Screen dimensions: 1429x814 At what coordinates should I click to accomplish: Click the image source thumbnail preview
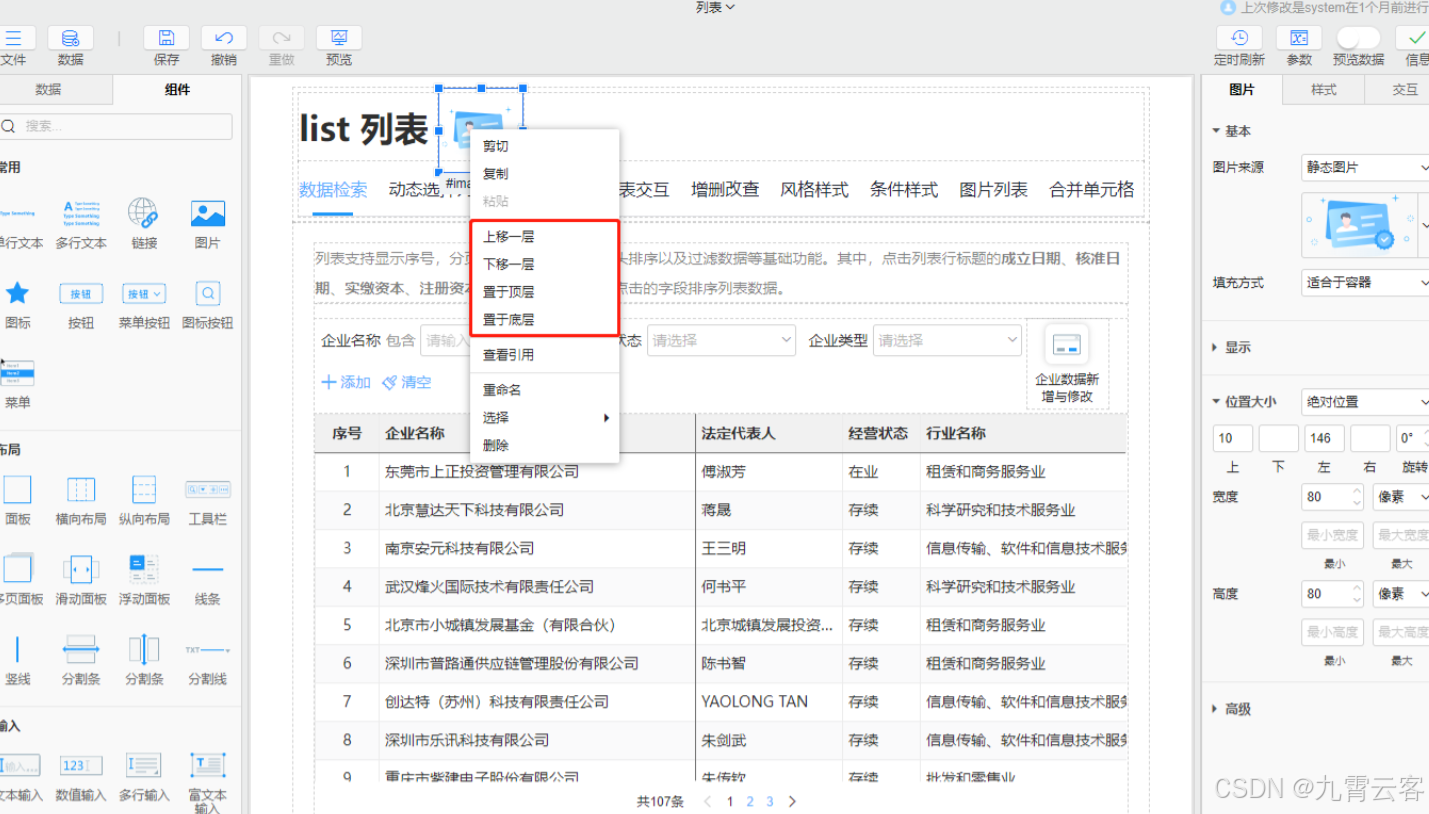(x=1359, y=225)
